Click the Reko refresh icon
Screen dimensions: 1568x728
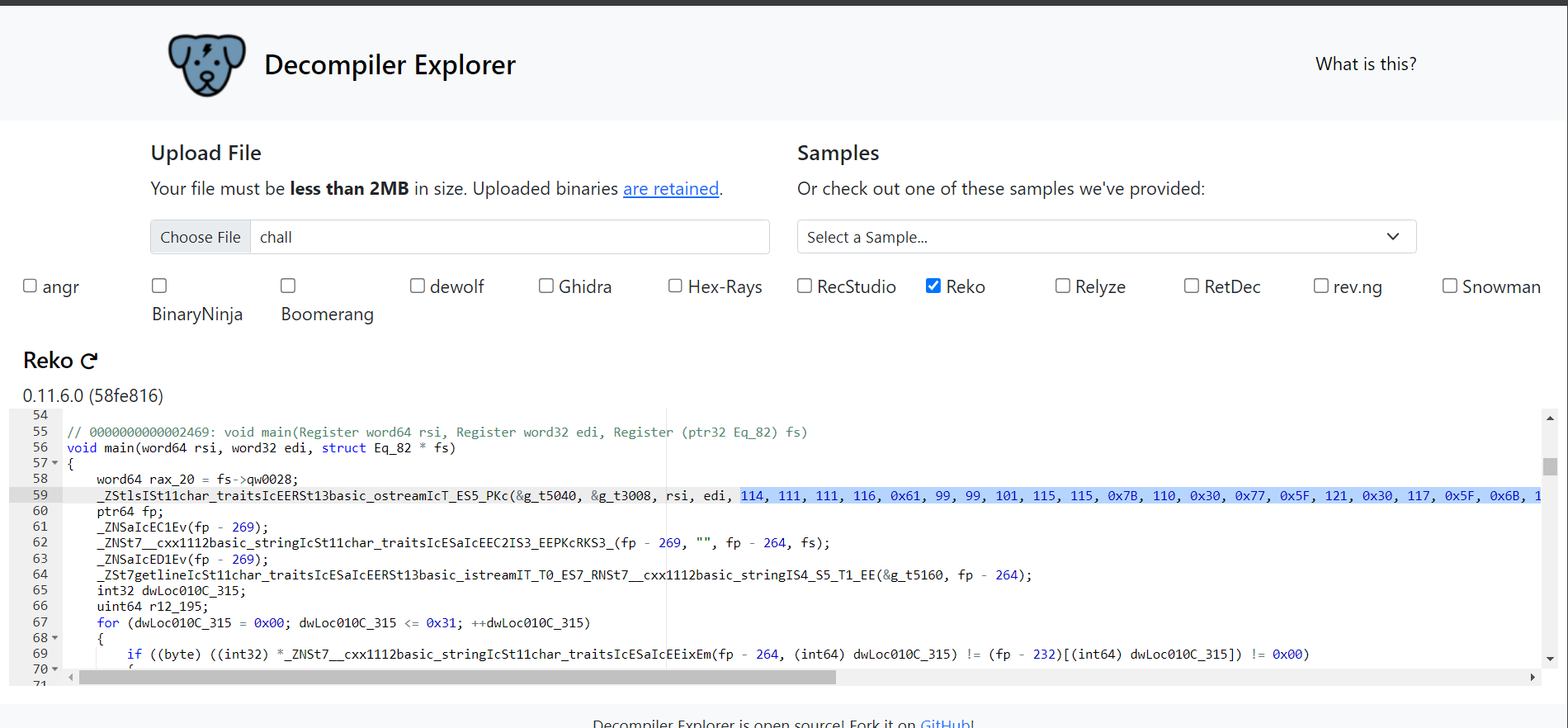[x=89, y=361]
